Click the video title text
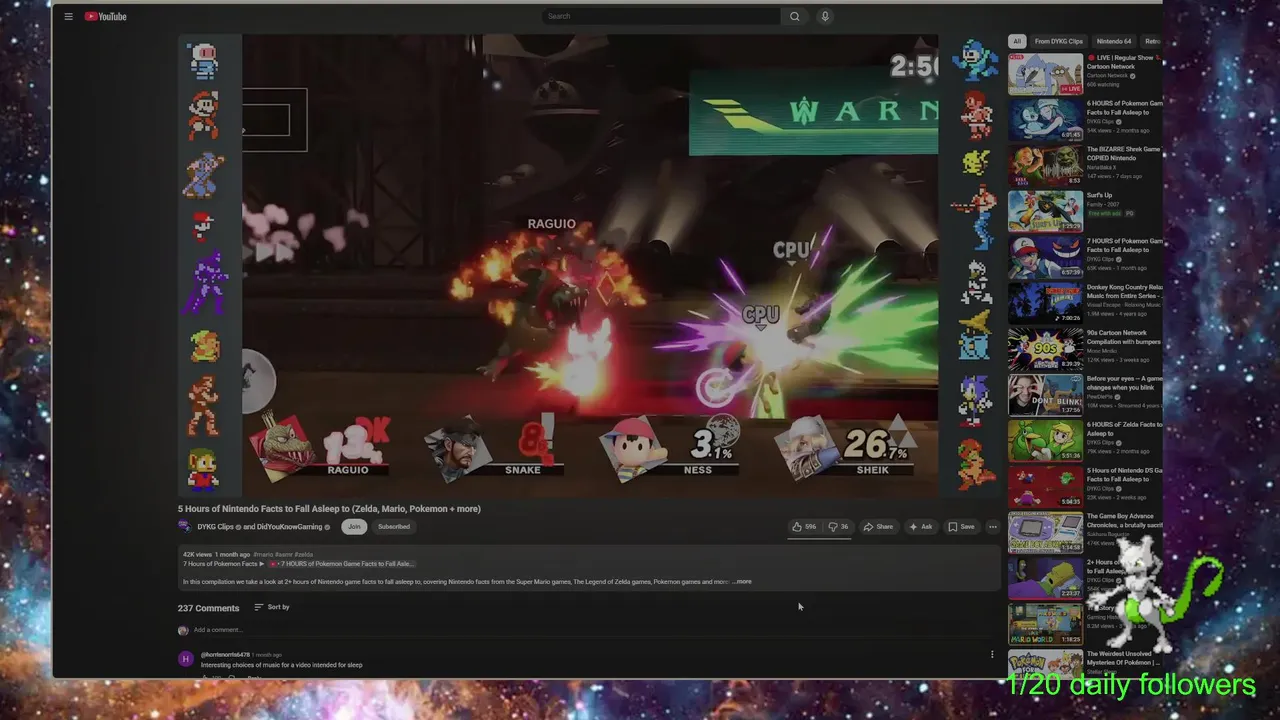 pos(329,509)
